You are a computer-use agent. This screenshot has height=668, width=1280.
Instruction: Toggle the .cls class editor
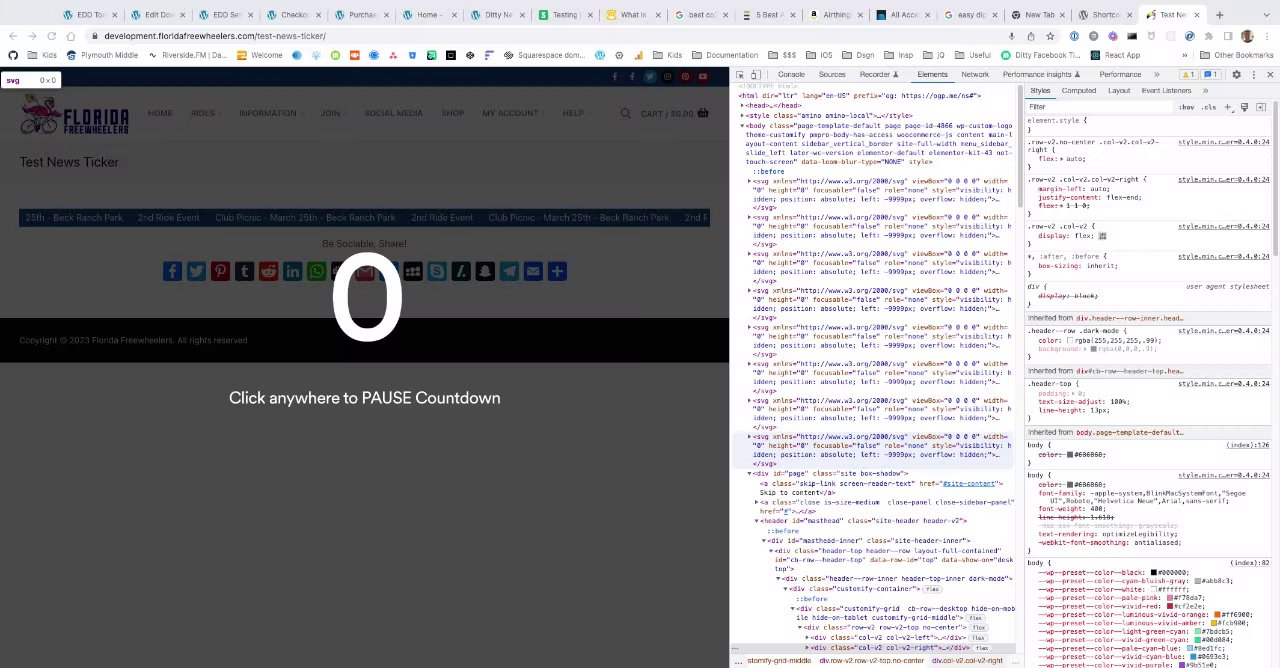point(1209,107)
